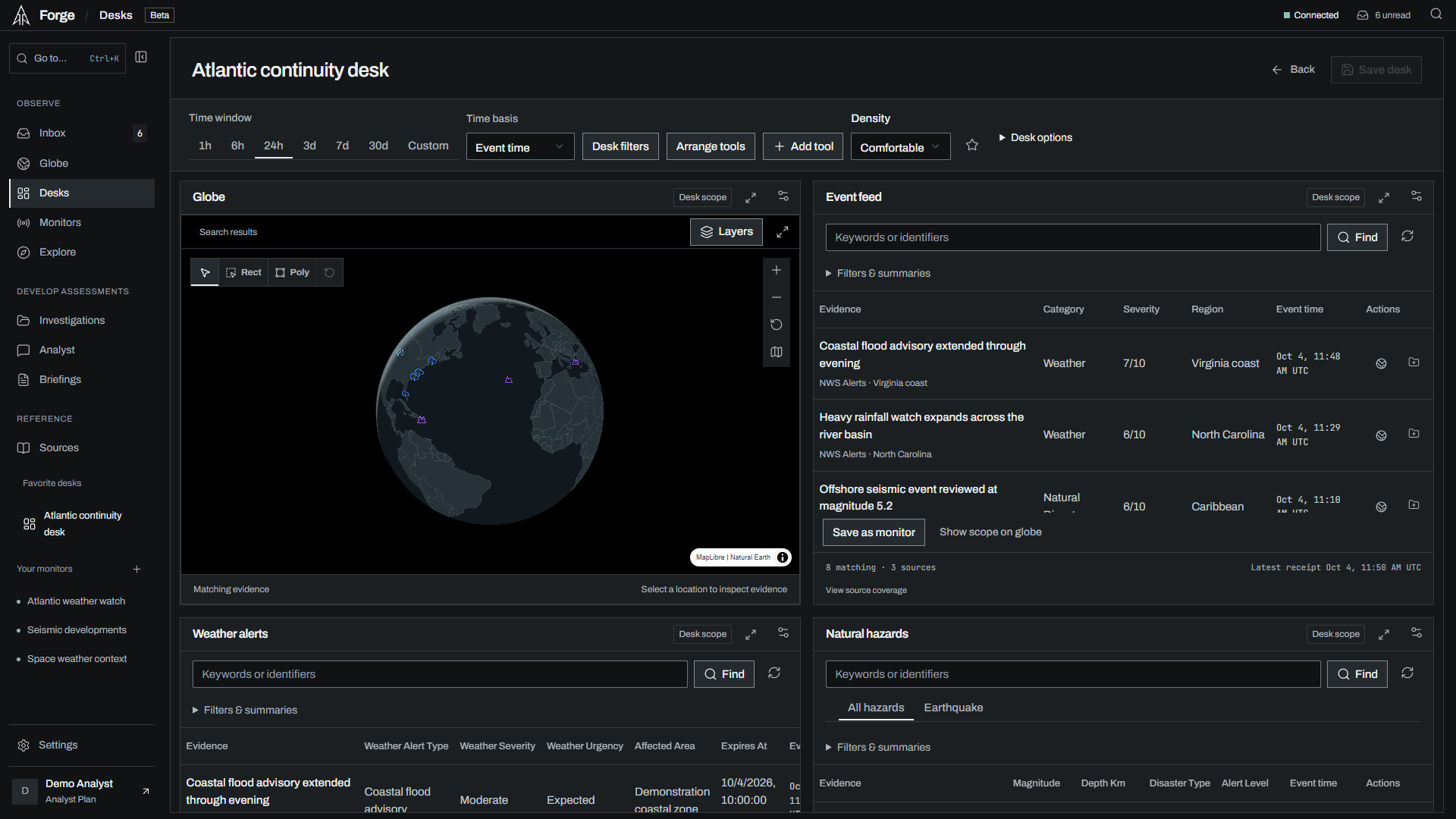
Task: Open Desk filters
Action: pyautogui.click(x=620, y=146)
